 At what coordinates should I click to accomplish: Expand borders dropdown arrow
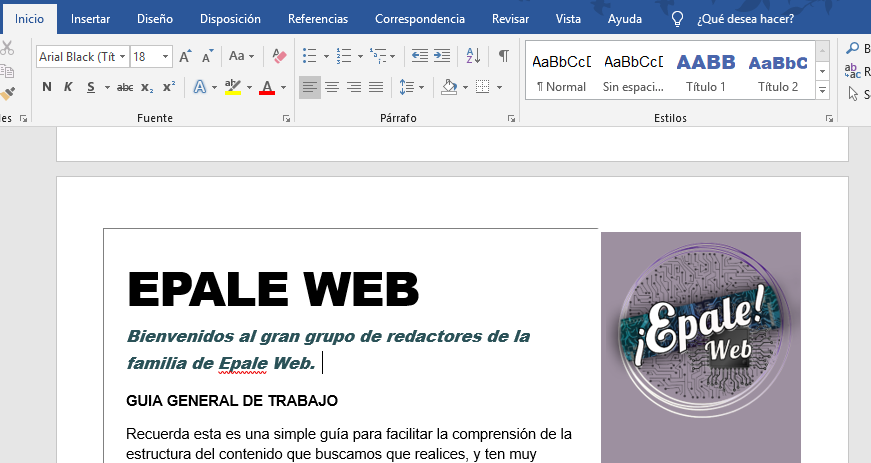[499, 88]
